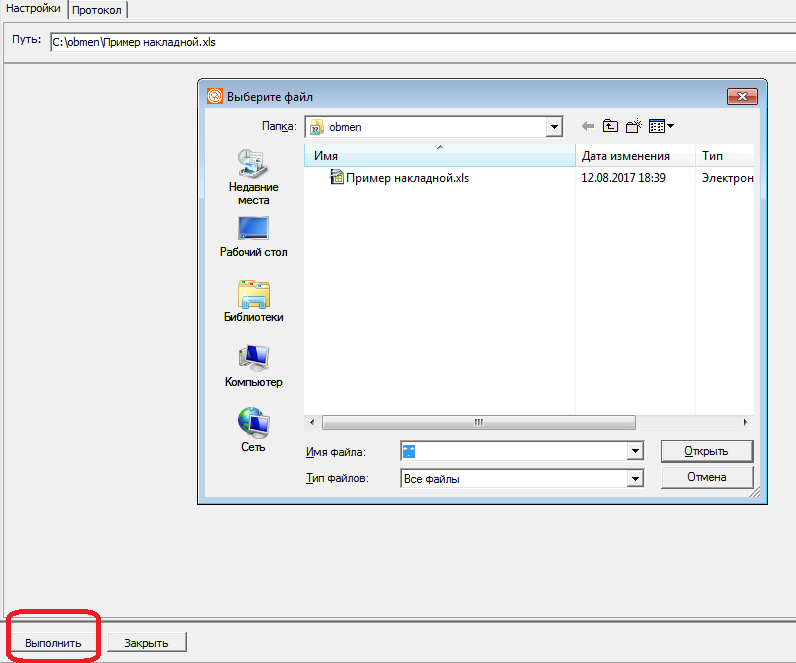This screenshot has width=796, height=663.
Task: Select Рабочий стол in places sidebar
Action: 253,237
